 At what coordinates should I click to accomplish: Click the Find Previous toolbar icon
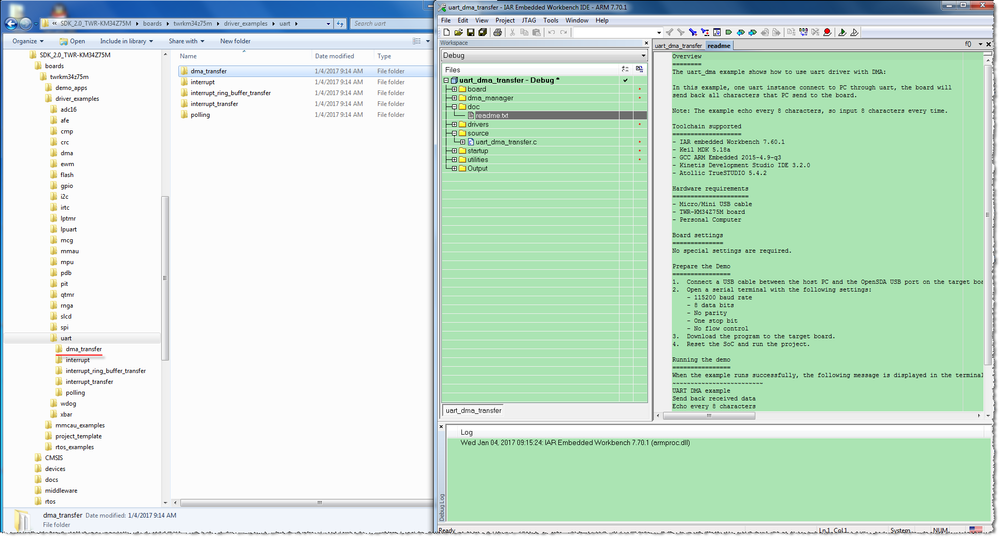pos(670,32)
